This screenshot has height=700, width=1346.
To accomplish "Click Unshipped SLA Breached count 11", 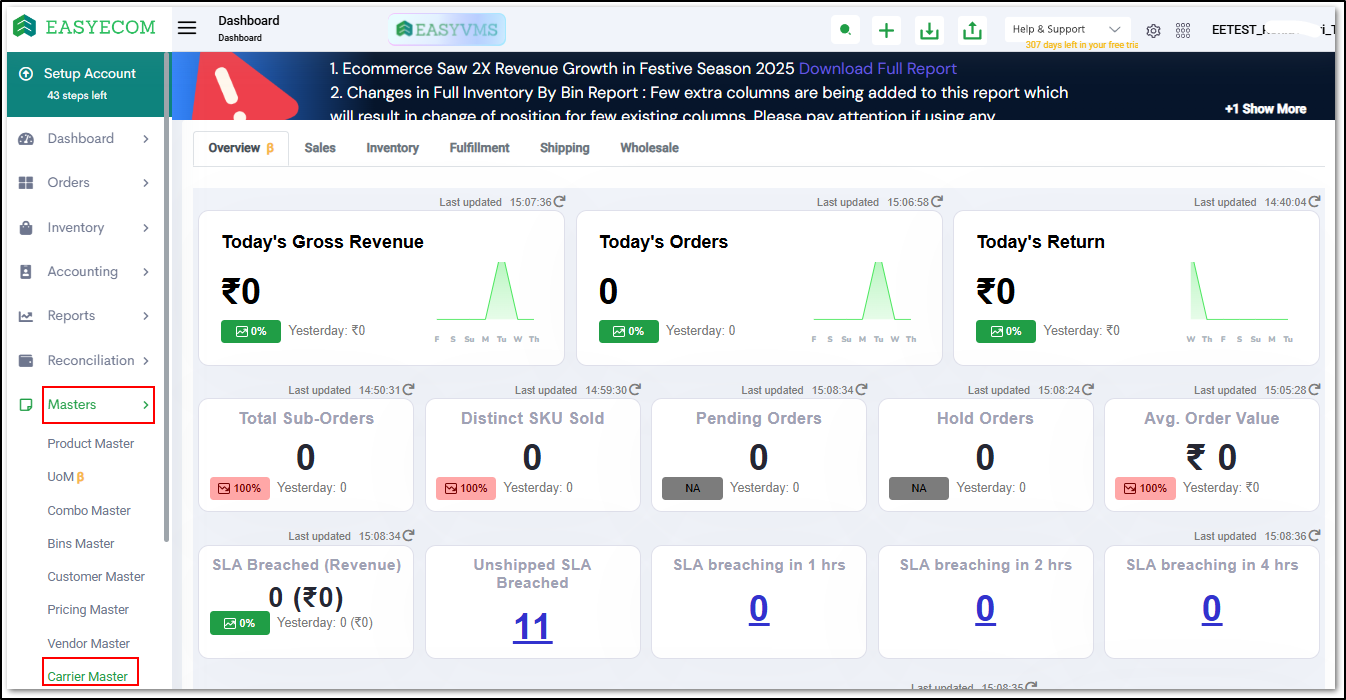I will coord(532,627).
